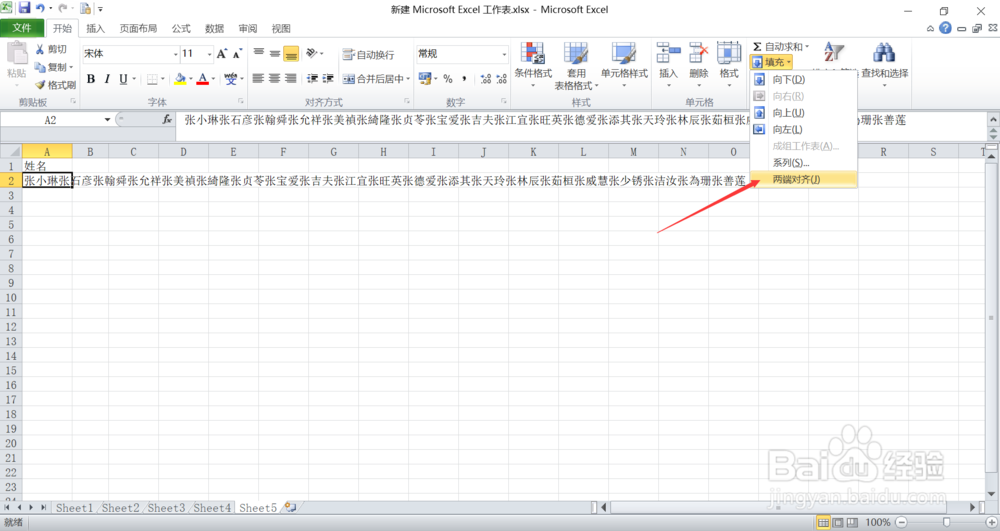Expand the font color dropdown arrow
The width and height of the screenshot is (1000, 531).
(213, 79)
